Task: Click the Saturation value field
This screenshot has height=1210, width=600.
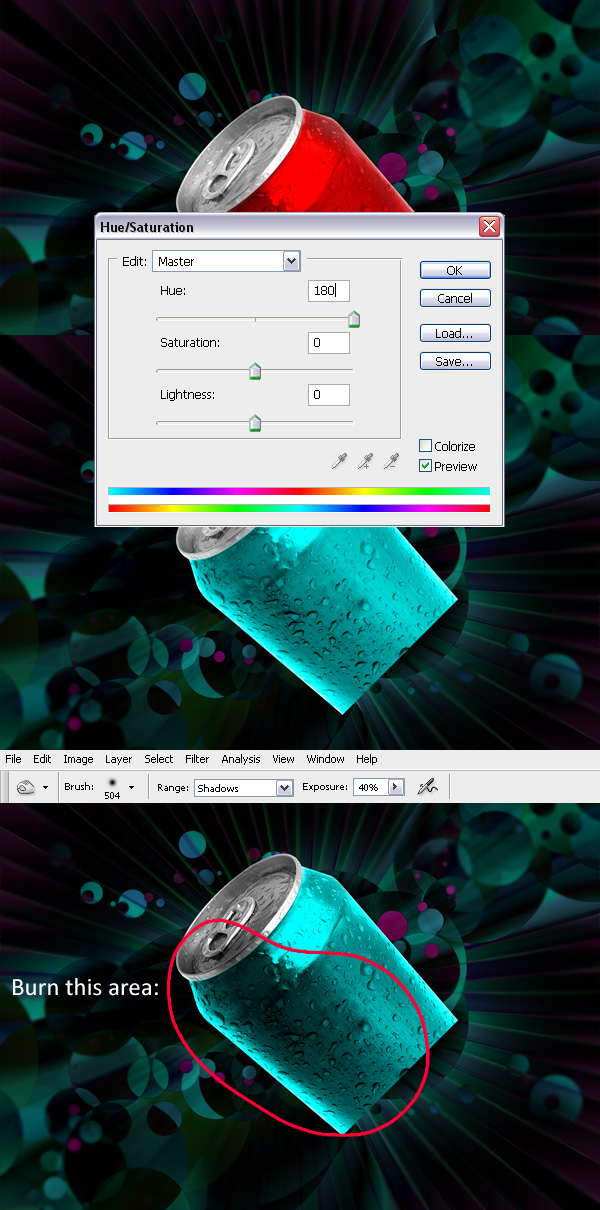Action: pos(329,343)
